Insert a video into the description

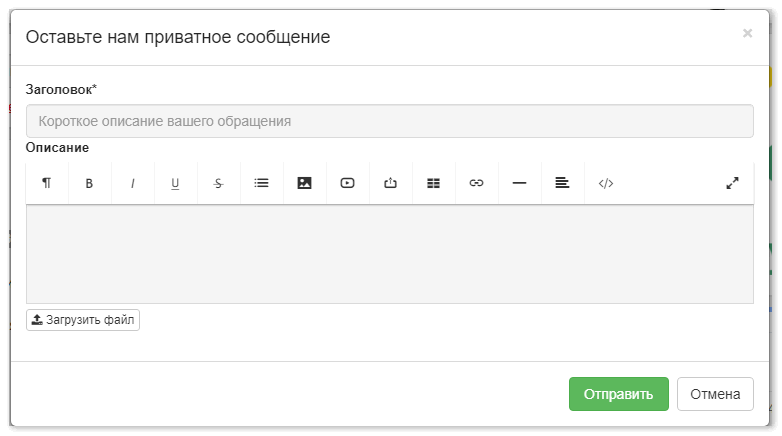tap(348, 183)
